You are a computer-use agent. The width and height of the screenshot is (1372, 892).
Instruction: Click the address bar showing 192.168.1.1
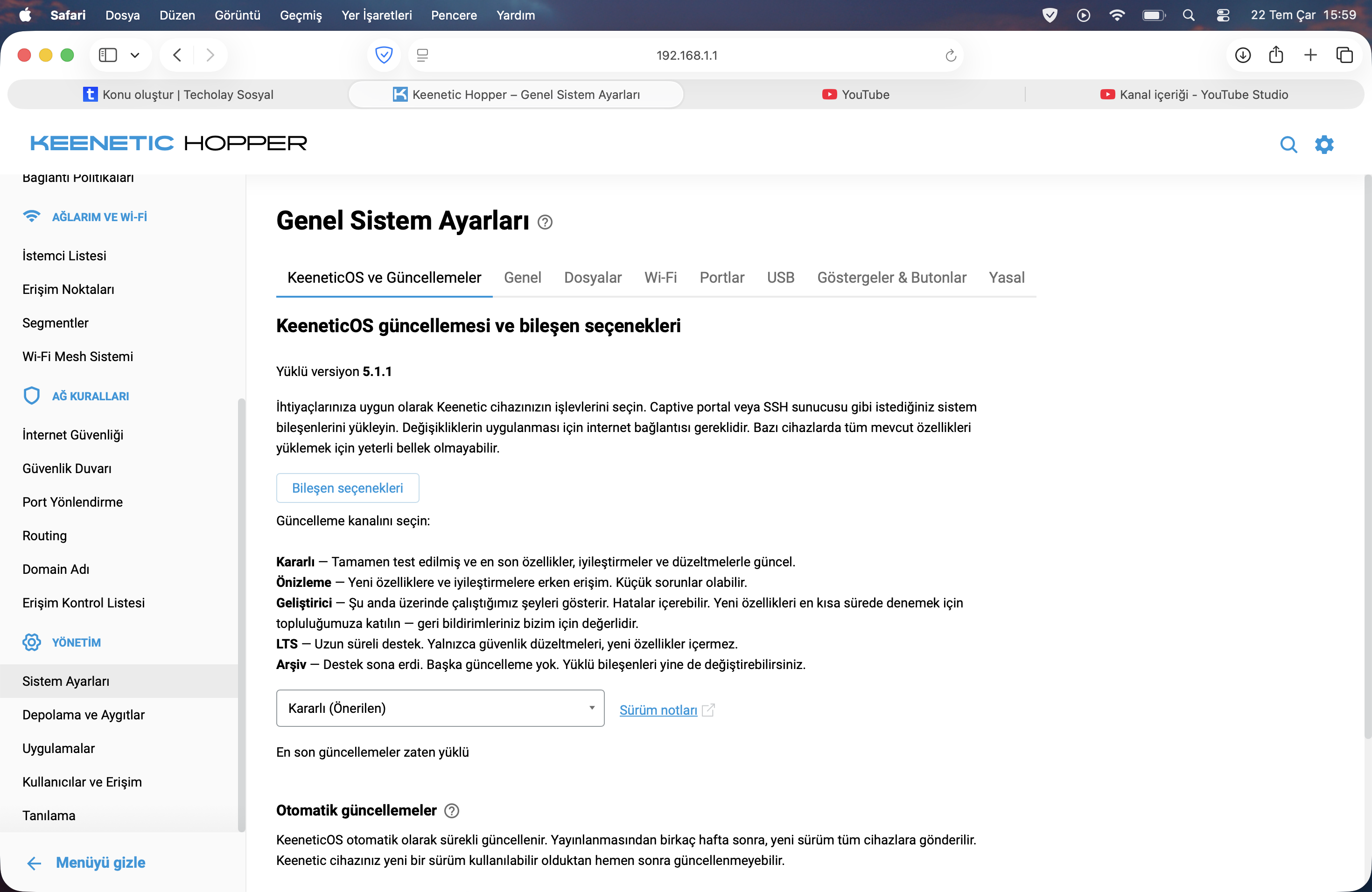[x=686, y=56]
